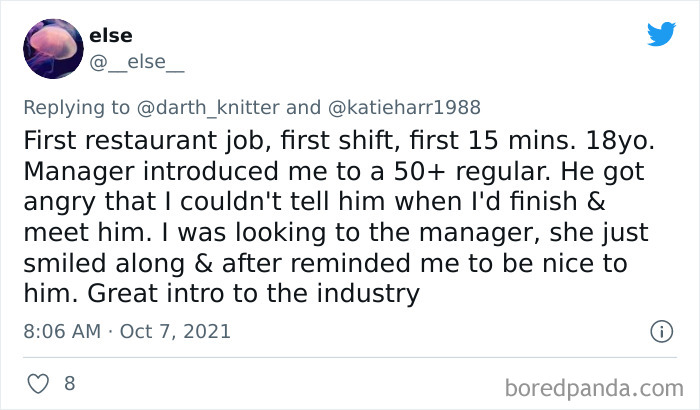
Task: Click the Twitter bird logo
Action: (661, 34)
